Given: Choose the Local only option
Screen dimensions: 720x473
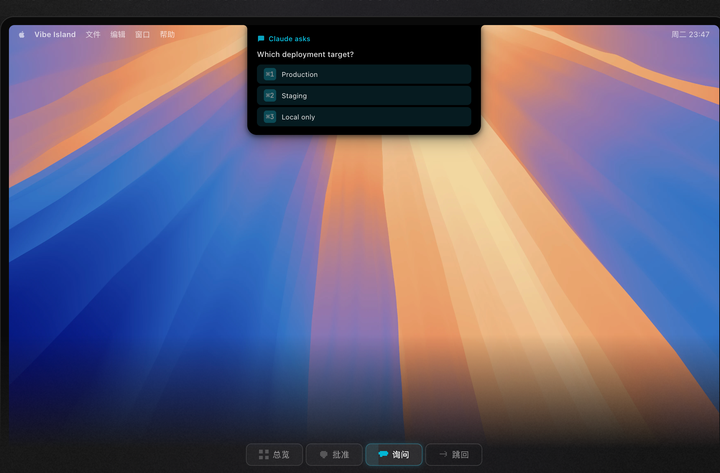Looking at the screenshot, I should pyautogui.click(x=364, y=117).
